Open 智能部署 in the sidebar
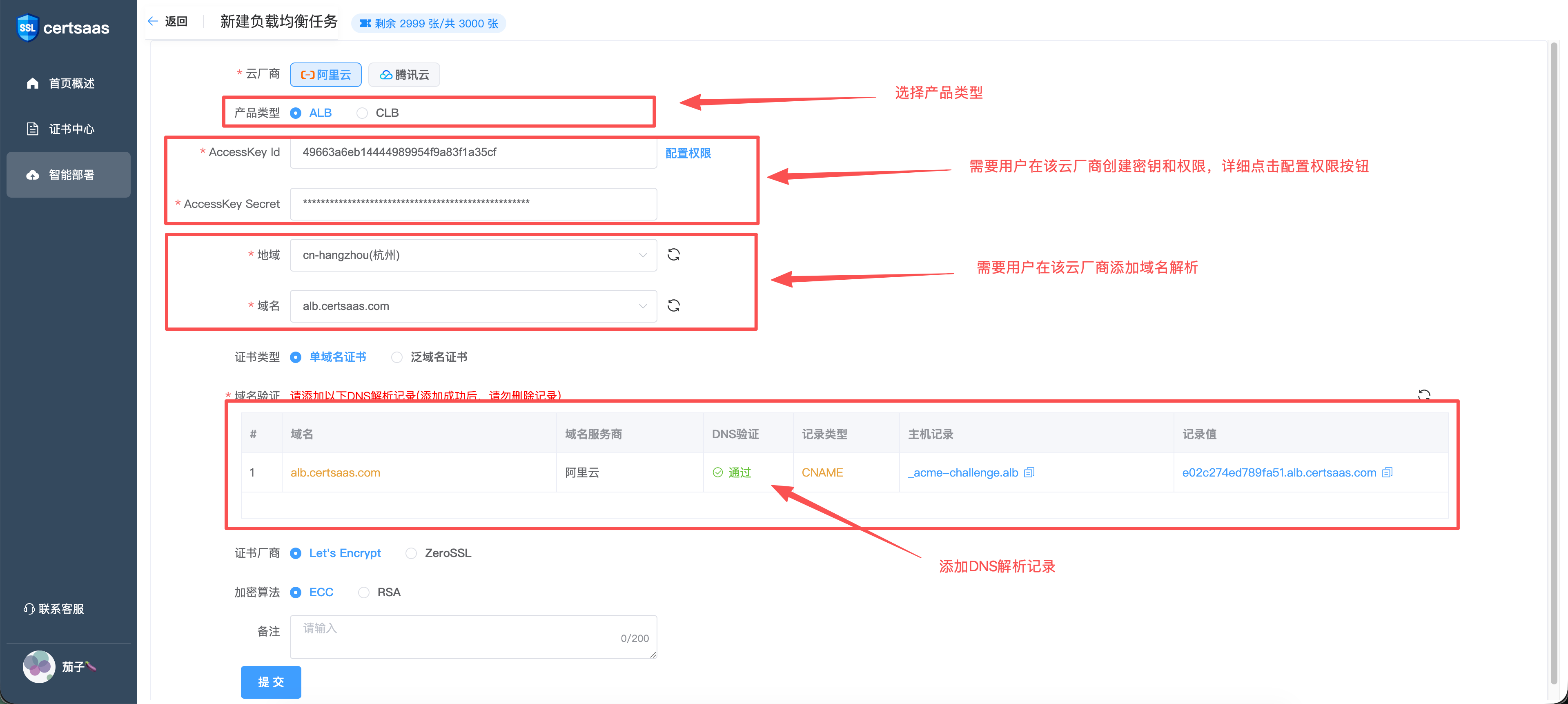The image size is (1568, 704). coord(69,175)
